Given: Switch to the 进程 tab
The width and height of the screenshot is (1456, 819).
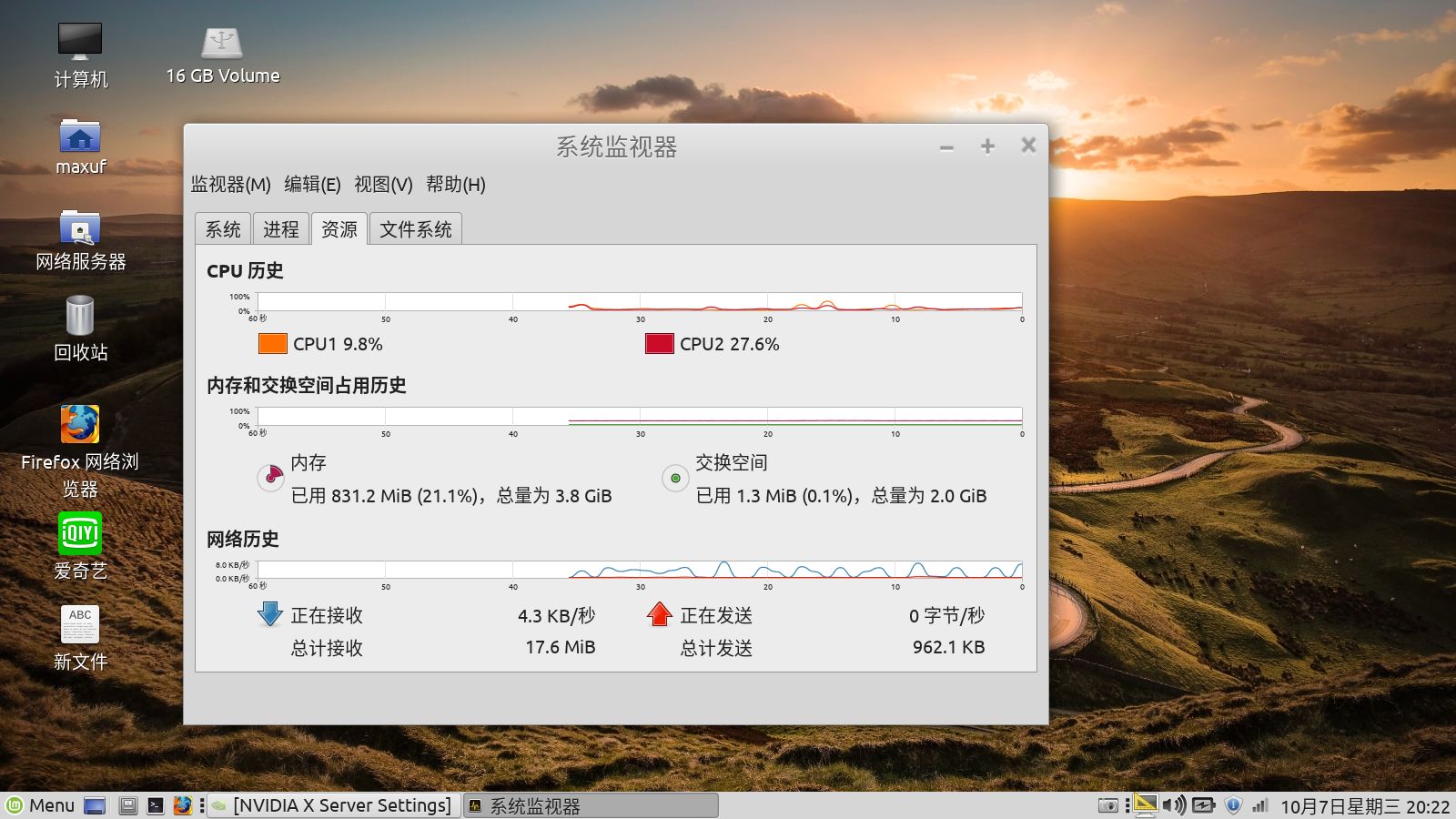Looking at the screenshot, I should [282, 229].
